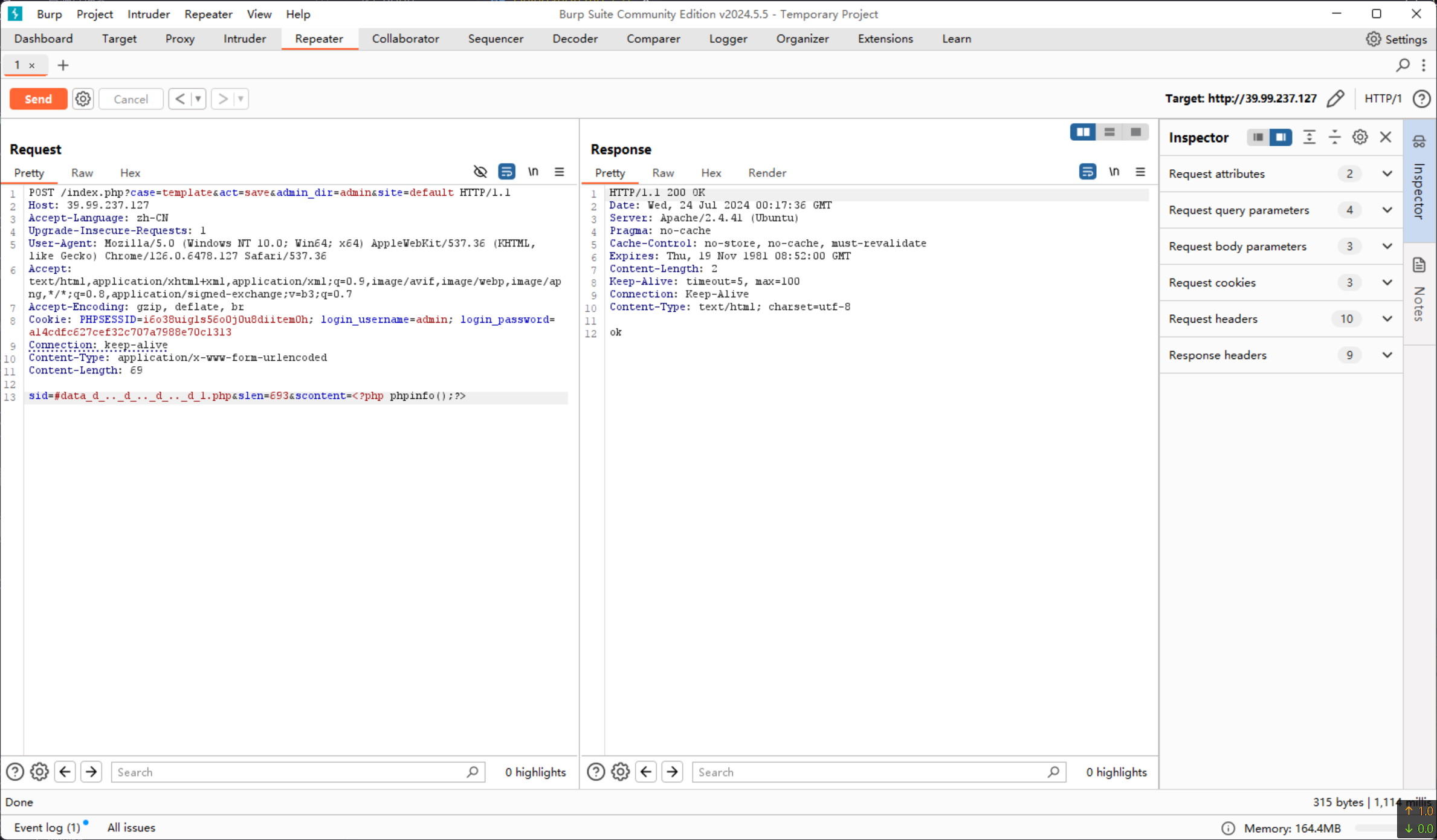Toggle response word wrap icon
The image size is (1437, 840).
point(1087,172)
